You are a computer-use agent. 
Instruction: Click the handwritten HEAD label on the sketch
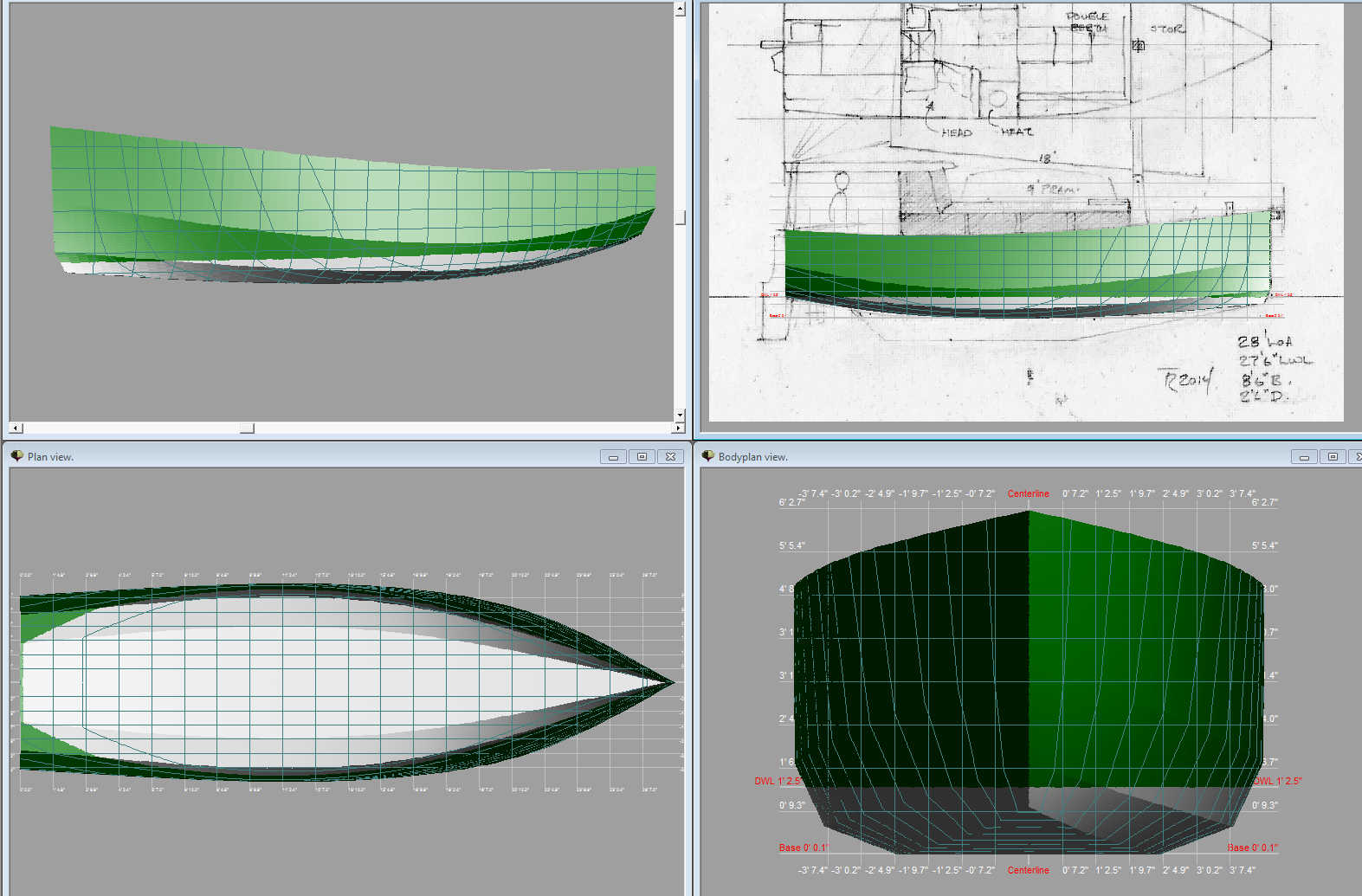[x=957, y=132]
